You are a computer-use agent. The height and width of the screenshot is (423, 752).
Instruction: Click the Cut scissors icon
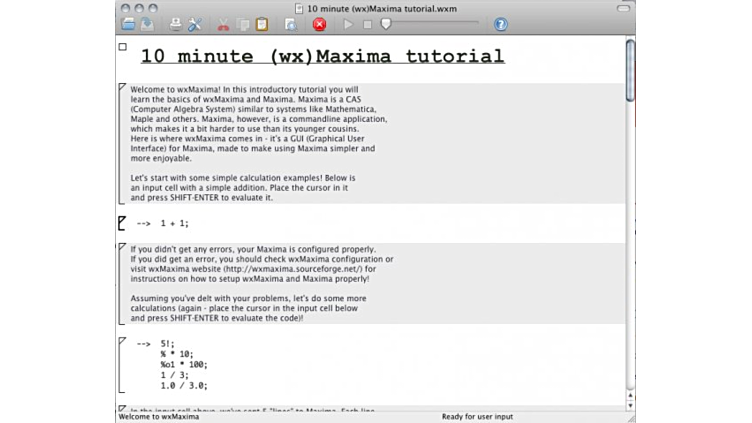click(x=223, y=24)
